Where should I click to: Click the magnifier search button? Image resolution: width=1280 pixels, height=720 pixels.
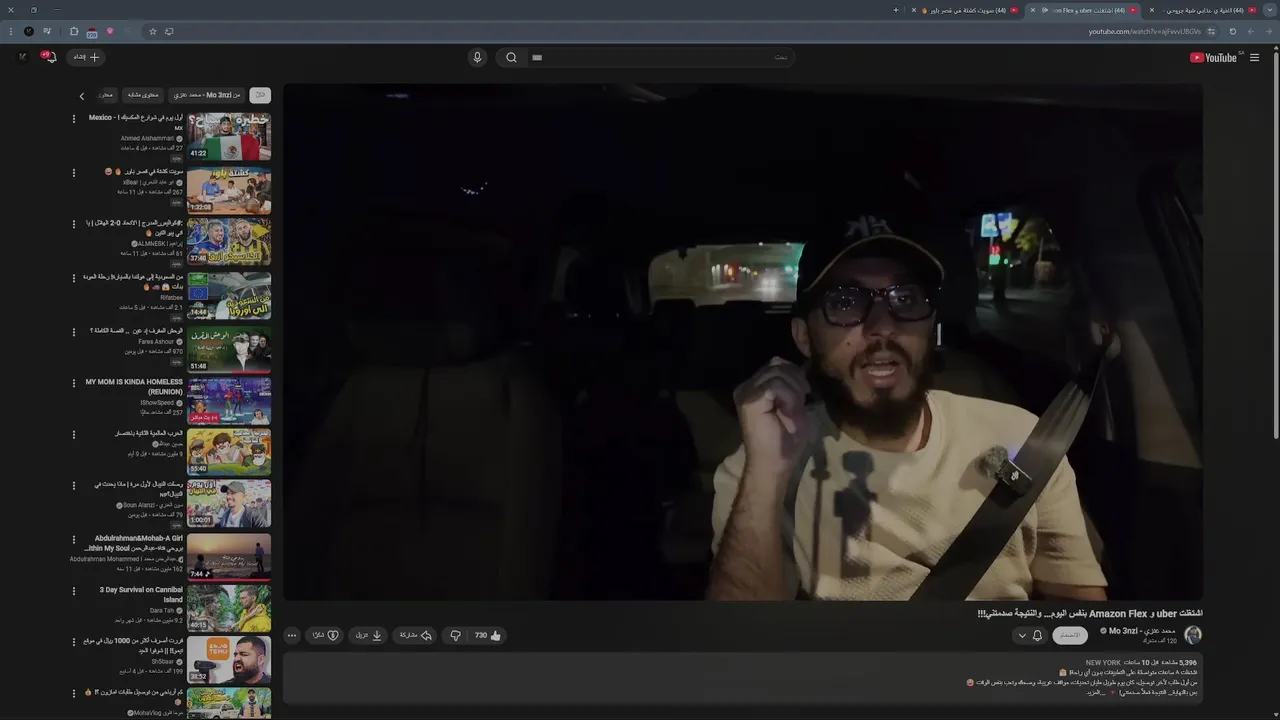click(511, 57)
